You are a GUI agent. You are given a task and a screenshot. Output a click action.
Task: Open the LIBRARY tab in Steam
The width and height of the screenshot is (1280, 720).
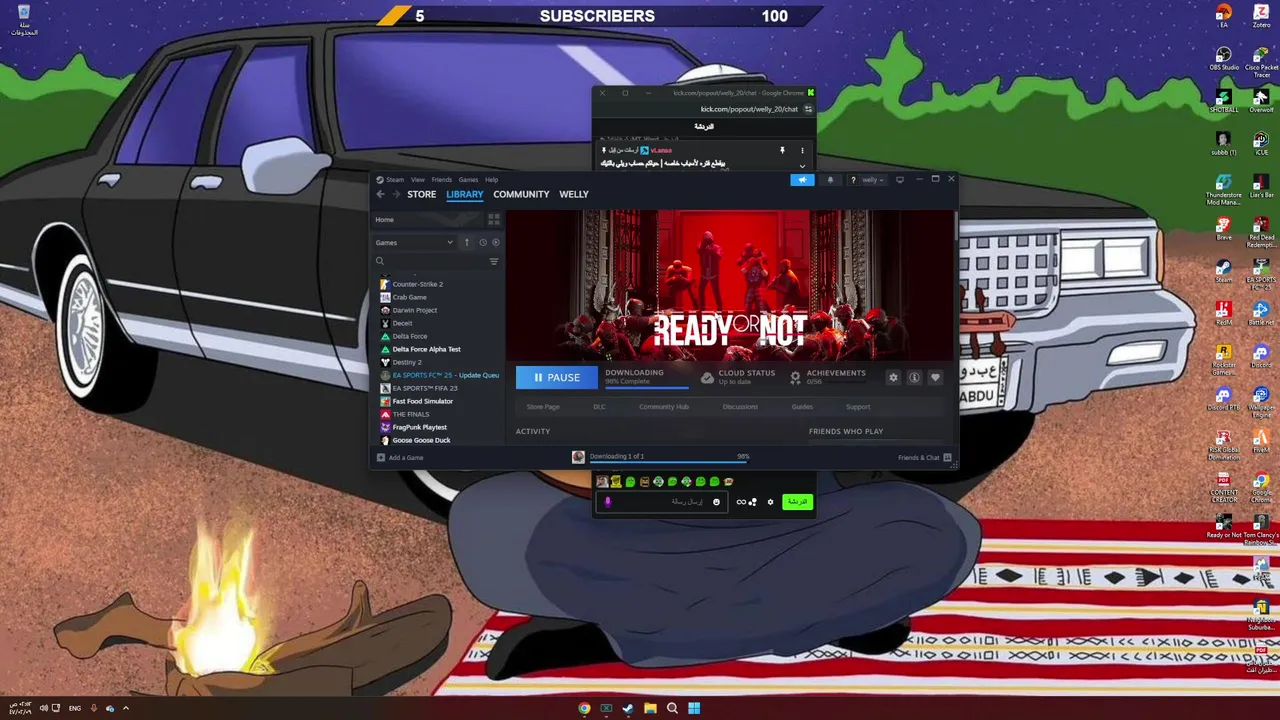pos(464,194)
